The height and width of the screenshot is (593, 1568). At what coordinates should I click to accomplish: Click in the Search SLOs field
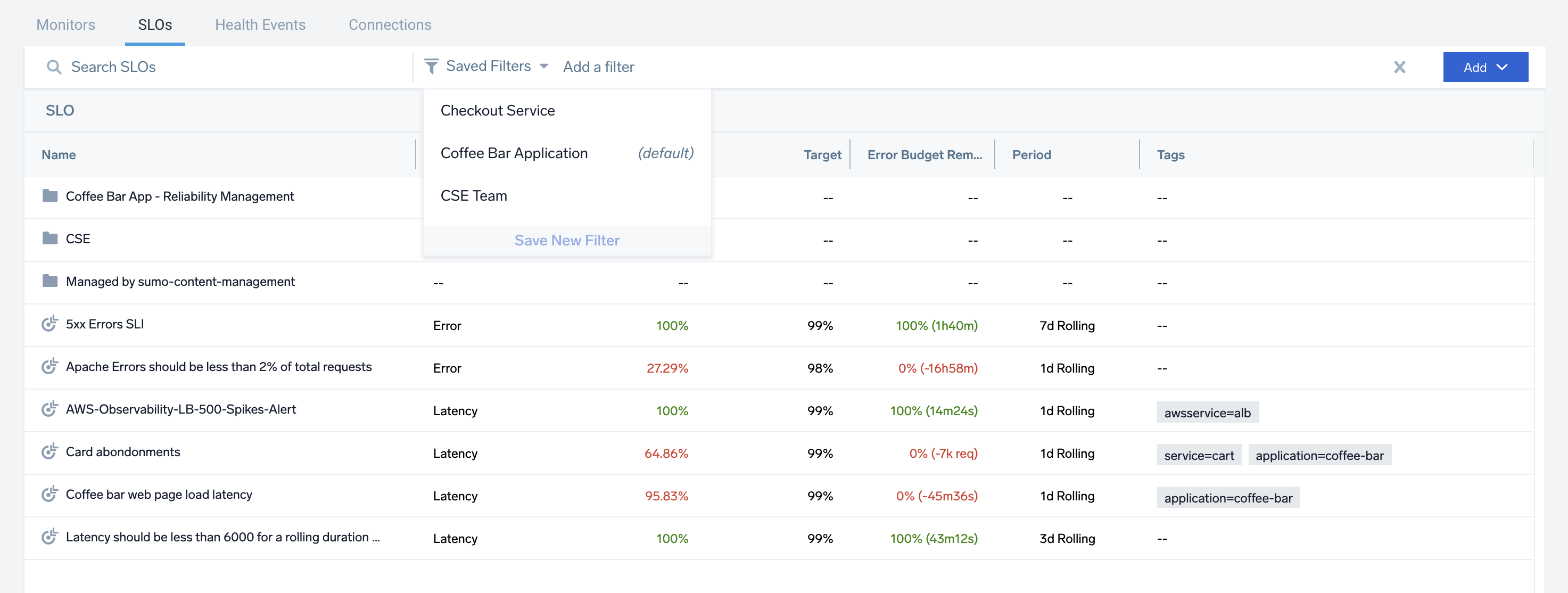[232, 67]
